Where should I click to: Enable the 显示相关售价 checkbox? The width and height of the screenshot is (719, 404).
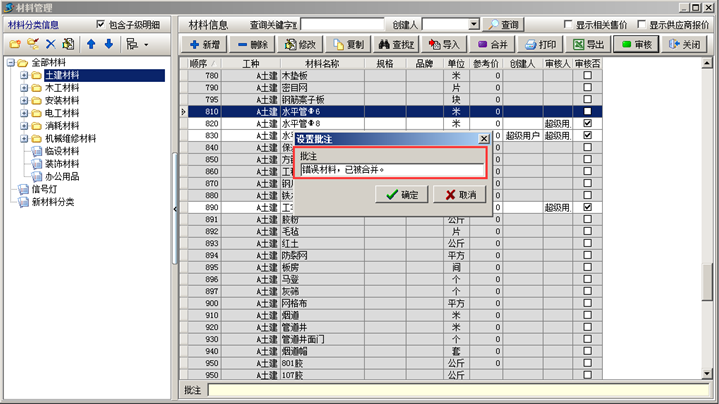point(569,24)
